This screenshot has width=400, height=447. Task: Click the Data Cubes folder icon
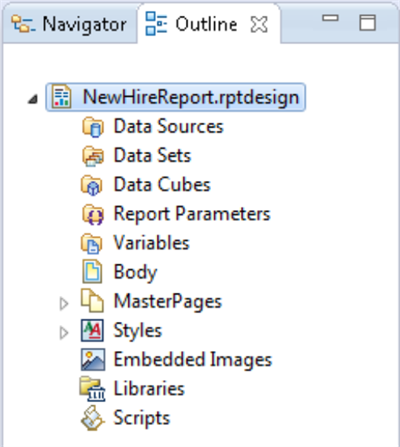[x=92, y=185]
